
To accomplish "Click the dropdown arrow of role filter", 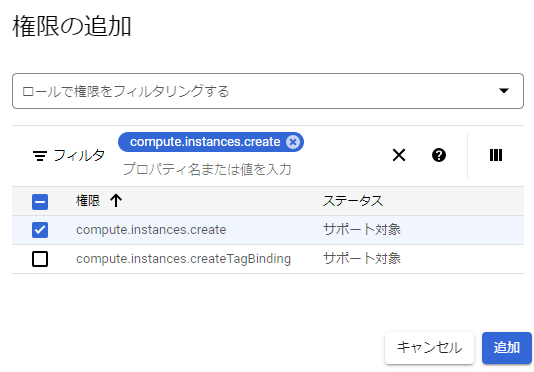I will [504, 91].
